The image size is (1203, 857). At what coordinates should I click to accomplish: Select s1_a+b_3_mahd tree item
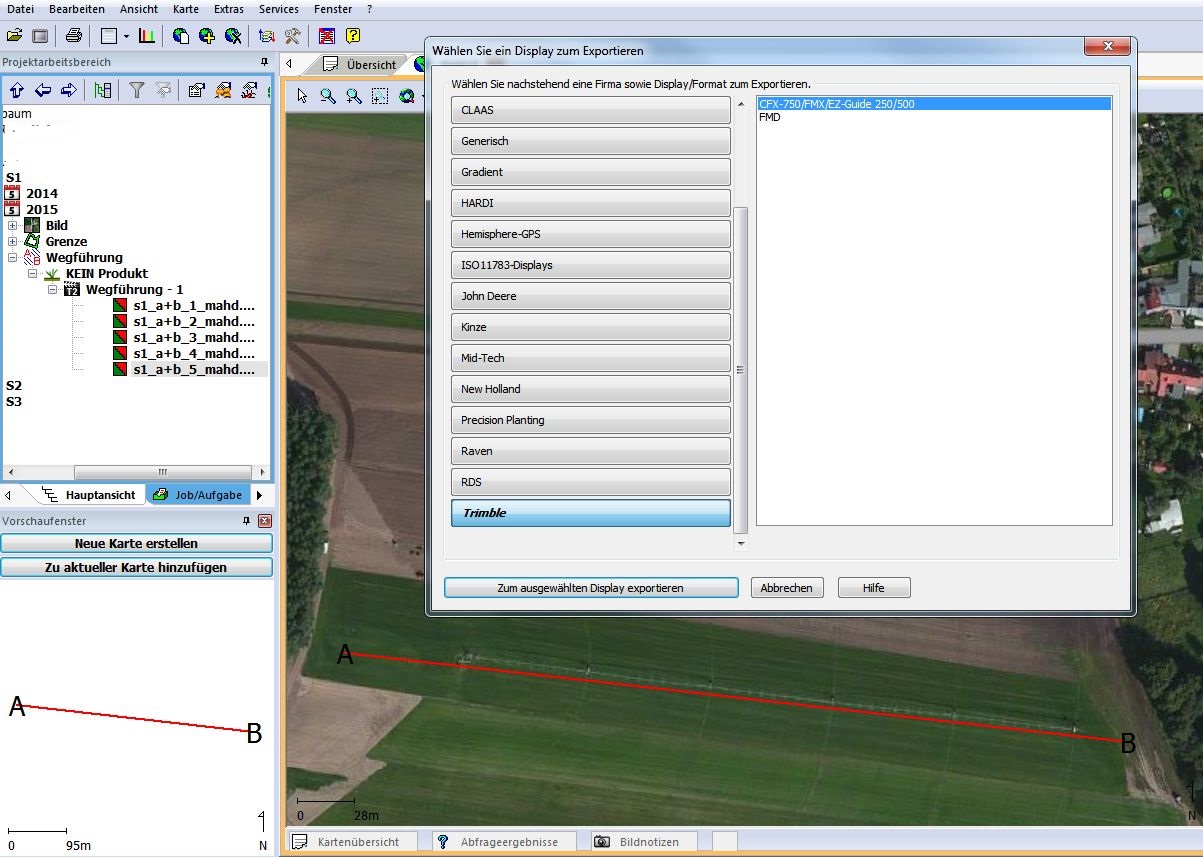[x=192, y=338]
